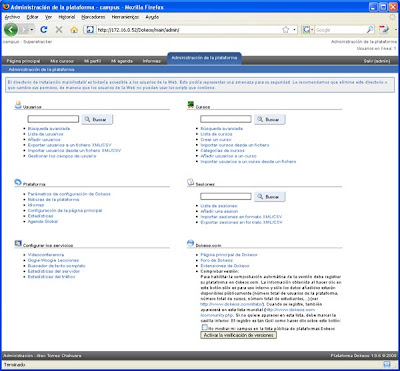Open the Ver menu

48,17
